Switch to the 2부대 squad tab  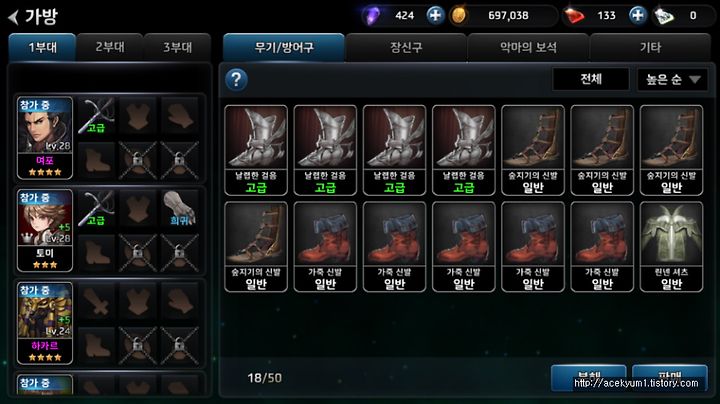(x=110, y=47)
